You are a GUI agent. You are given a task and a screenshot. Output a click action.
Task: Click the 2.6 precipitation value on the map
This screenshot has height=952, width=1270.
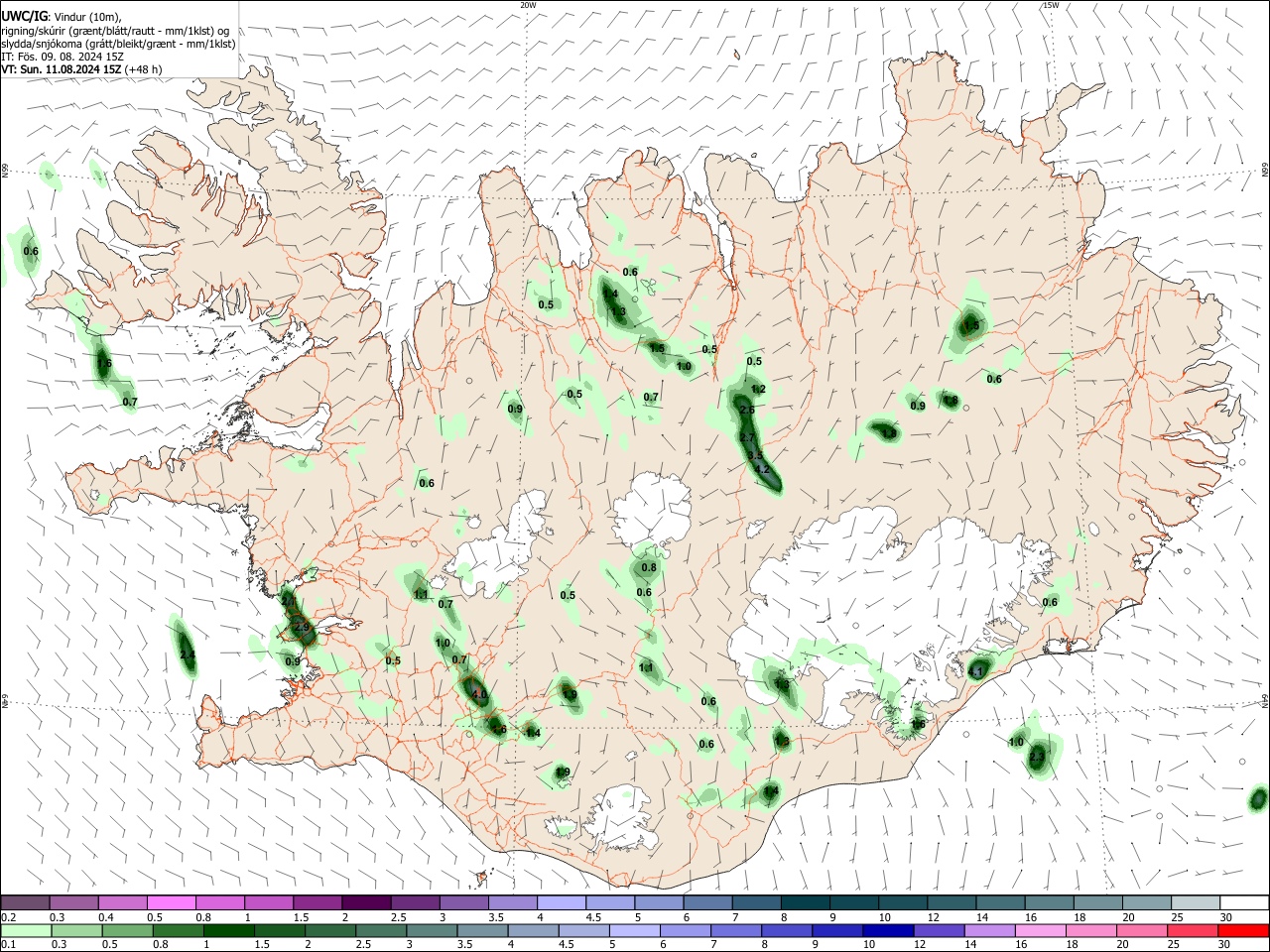pos(747,410)
